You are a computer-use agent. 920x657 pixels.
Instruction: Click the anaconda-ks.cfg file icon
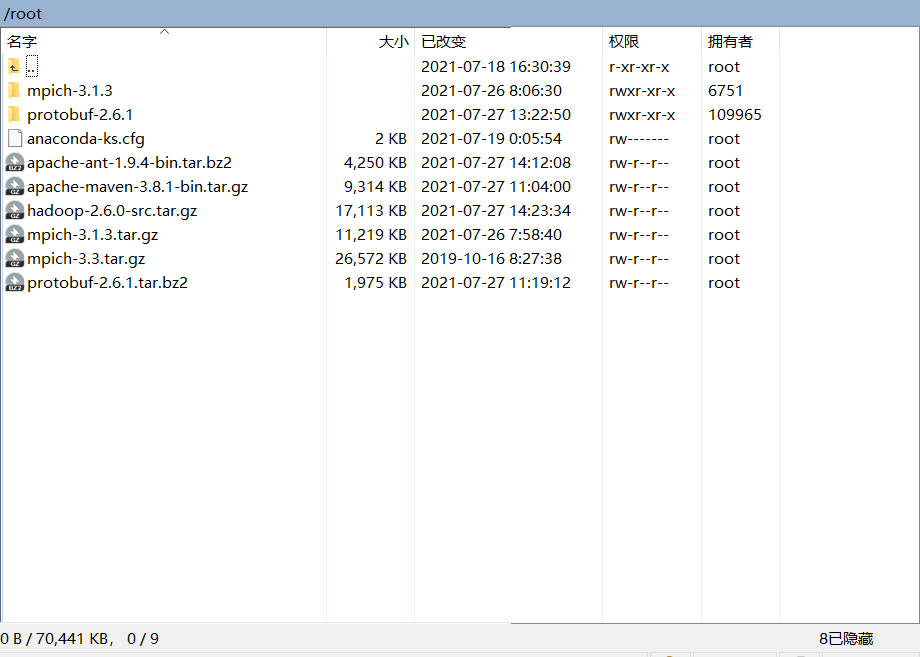click(x=15, y=139)
